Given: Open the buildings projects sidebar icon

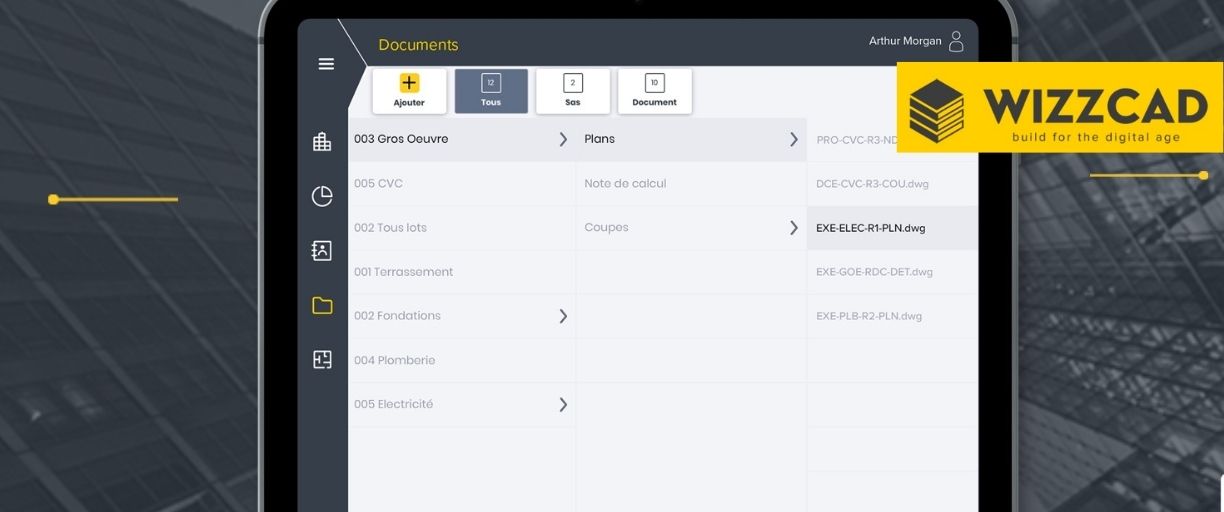Looking at the screenshot, I should [322, 142].
